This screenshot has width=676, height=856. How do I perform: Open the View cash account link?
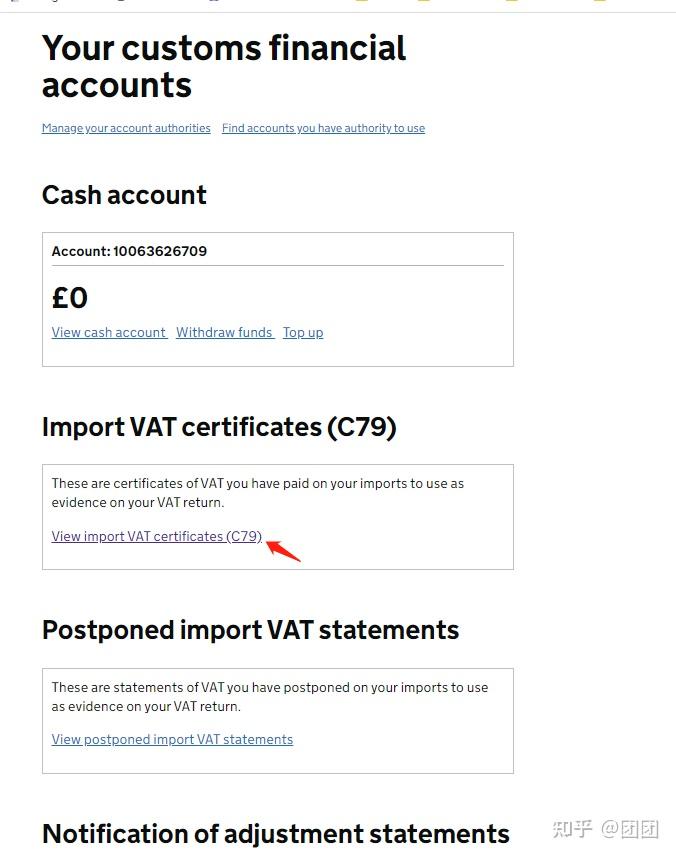109,332
